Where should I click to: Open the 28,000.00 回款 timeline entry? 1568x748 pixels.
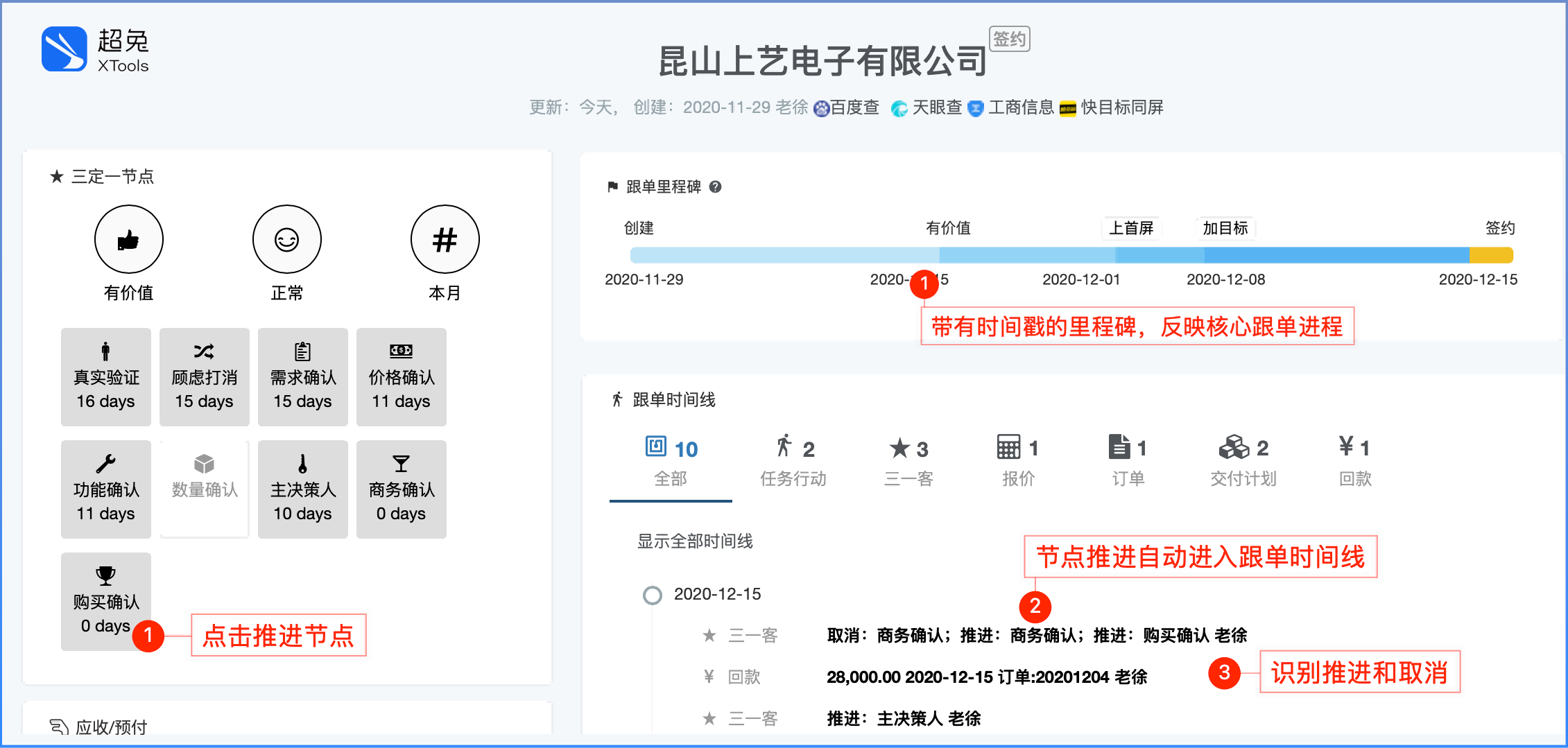(987, 677)
